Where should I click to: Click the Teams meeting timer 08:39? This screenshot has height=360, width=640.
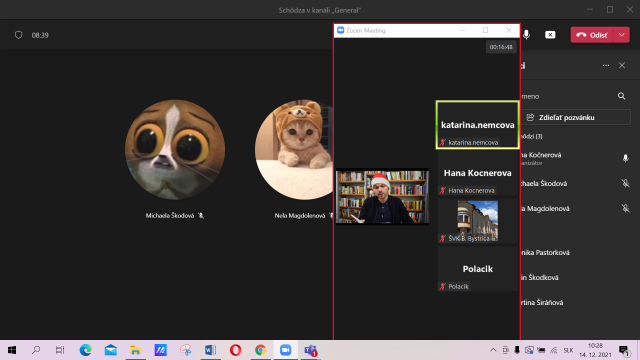(40, 35)
